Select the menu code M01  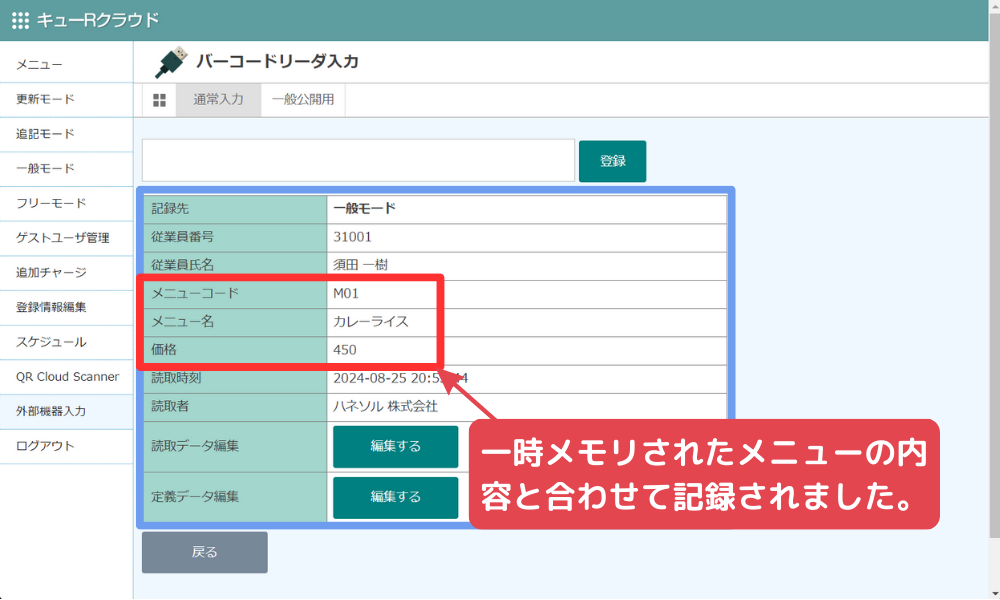coord(346,293)
